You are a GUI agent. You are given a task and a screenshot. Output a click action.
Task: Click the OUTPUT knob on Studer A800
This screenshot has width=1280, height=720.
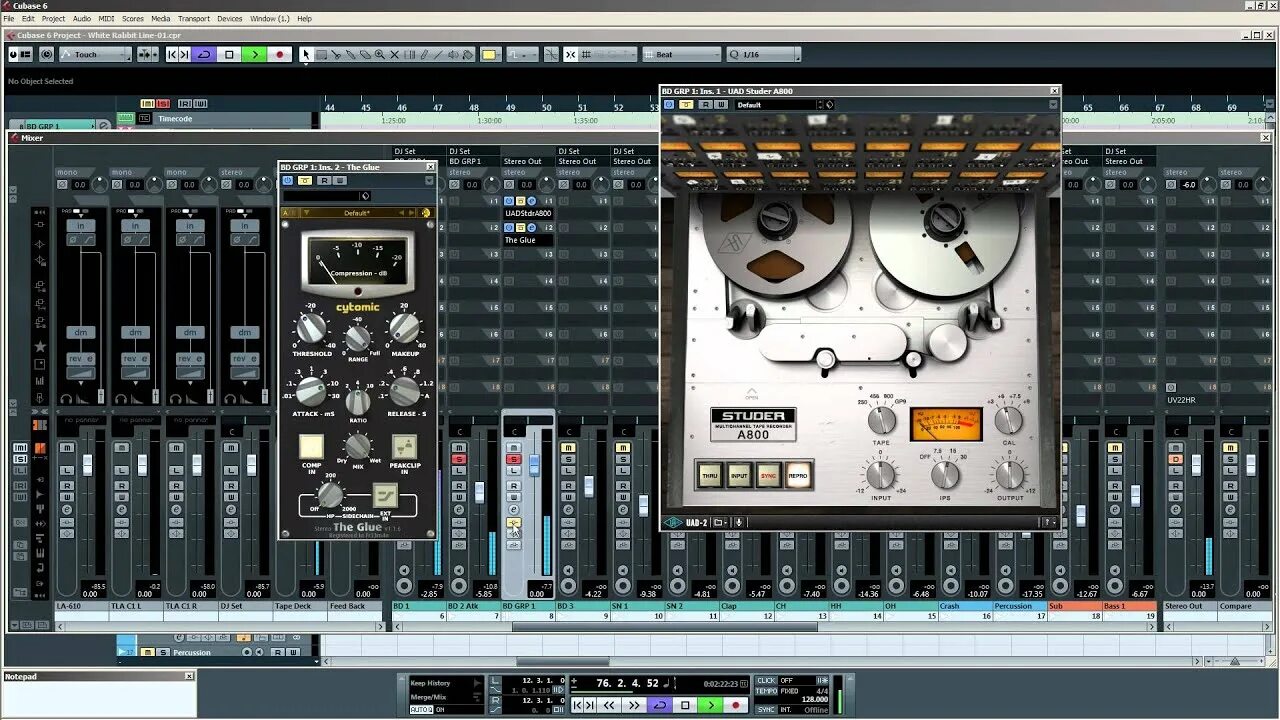pos(1009,475)
